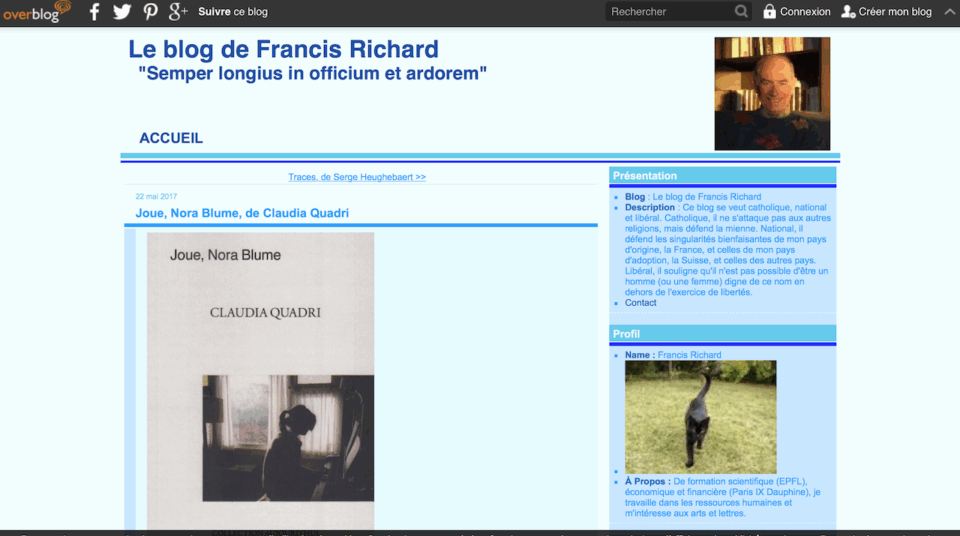Follow blog via Suivre ce blog
This screenshot has width=960, height=536.
(232, 12)
